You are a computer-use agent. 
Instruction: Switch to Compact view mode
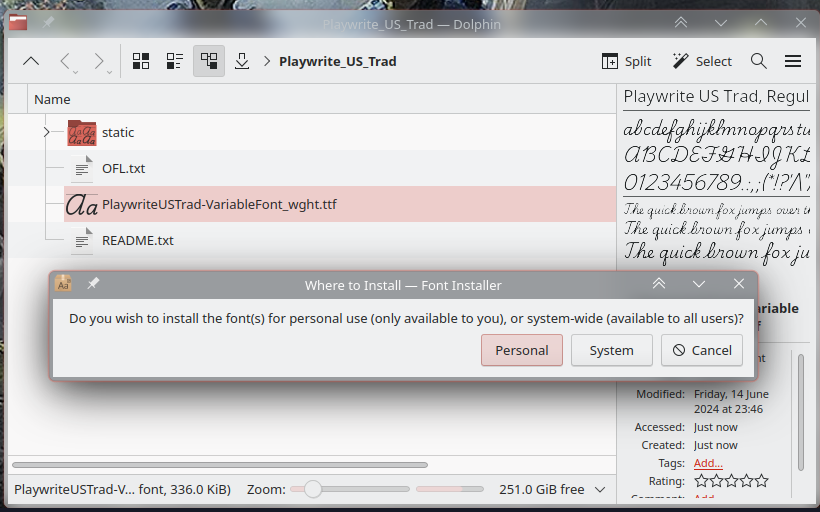click(175, 61)
